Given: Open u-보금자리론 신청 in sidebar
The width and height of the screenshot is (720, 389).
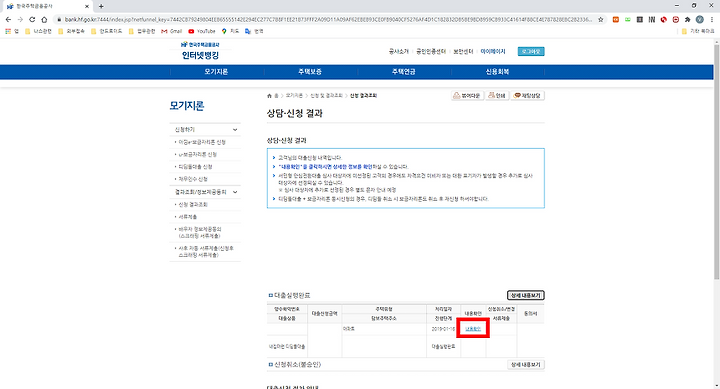Looking at the screenshot, I should click(197, 154).
